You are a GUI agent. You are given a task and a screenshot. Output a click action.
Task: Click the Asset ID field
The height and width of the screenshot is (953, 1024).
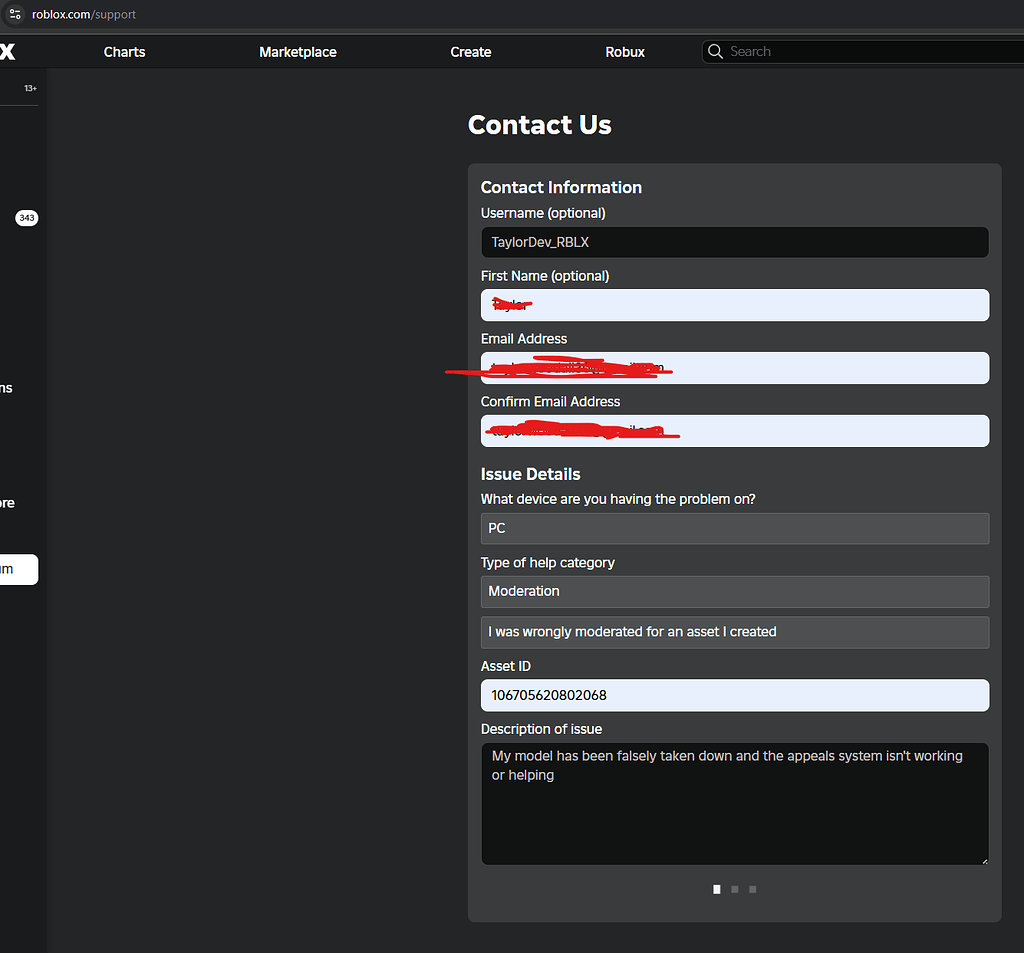[x=735, y=696]
